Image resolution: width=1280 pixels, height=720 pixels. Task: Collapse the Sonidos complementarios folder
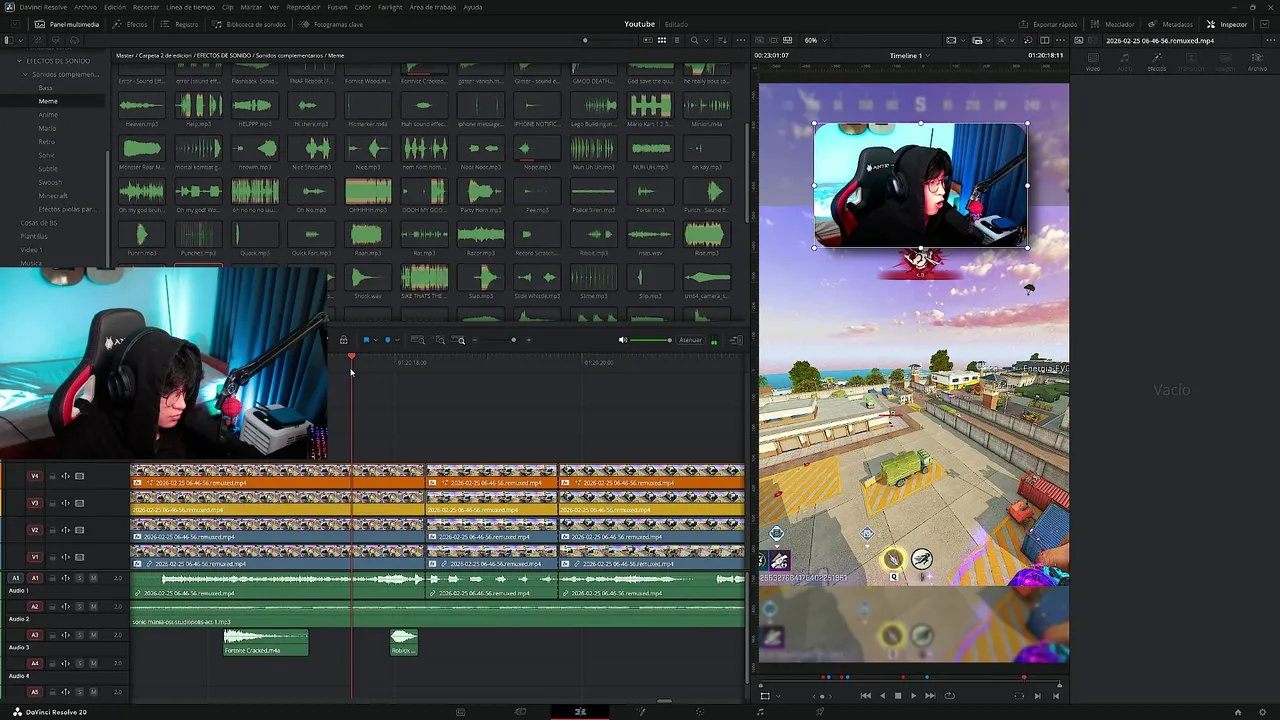click(x=27, y=74)
